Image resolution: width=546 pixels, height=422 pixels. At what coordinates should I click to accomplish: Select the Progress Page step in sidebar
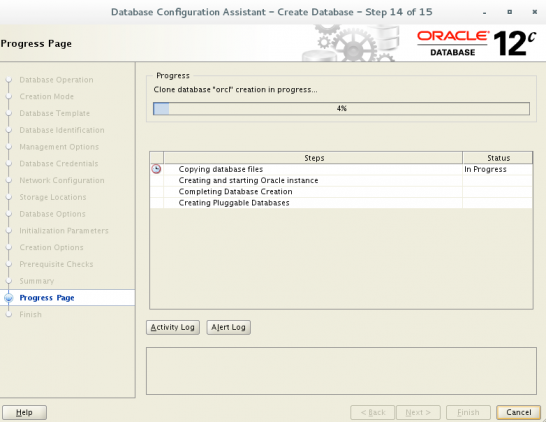[x=47, y=298]
